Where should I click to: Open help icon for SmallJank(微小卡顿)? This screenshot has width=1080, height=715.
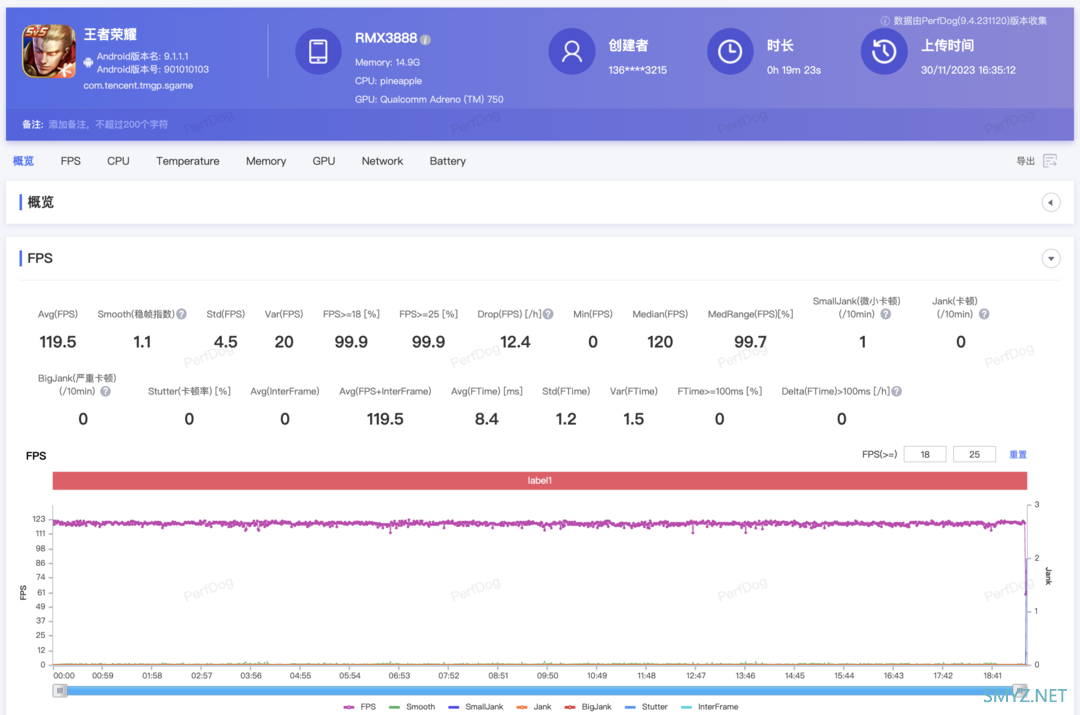tap(886, 314)
